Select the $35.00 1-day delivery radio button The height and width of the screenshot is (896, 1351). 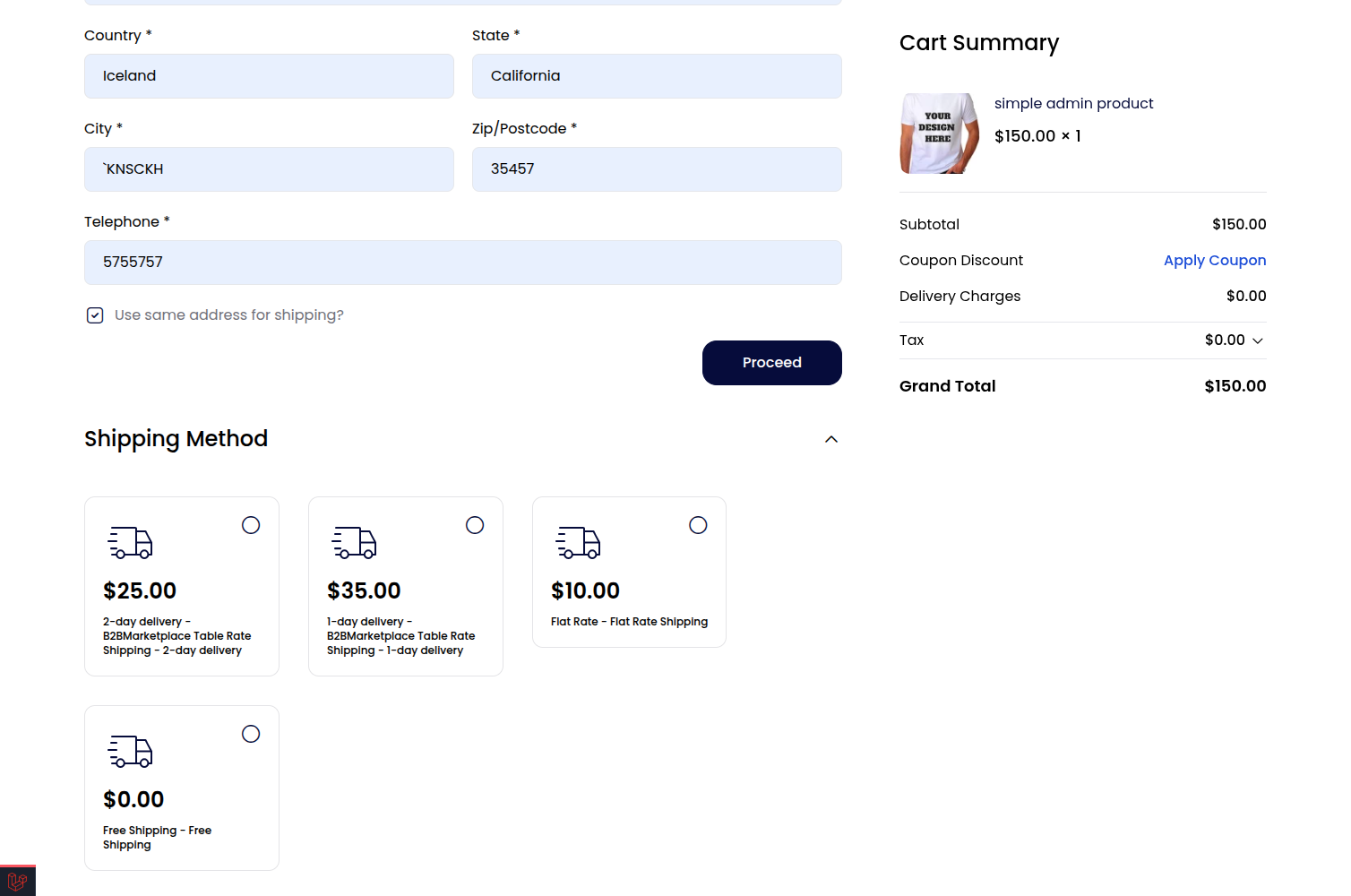coord(475,525)
